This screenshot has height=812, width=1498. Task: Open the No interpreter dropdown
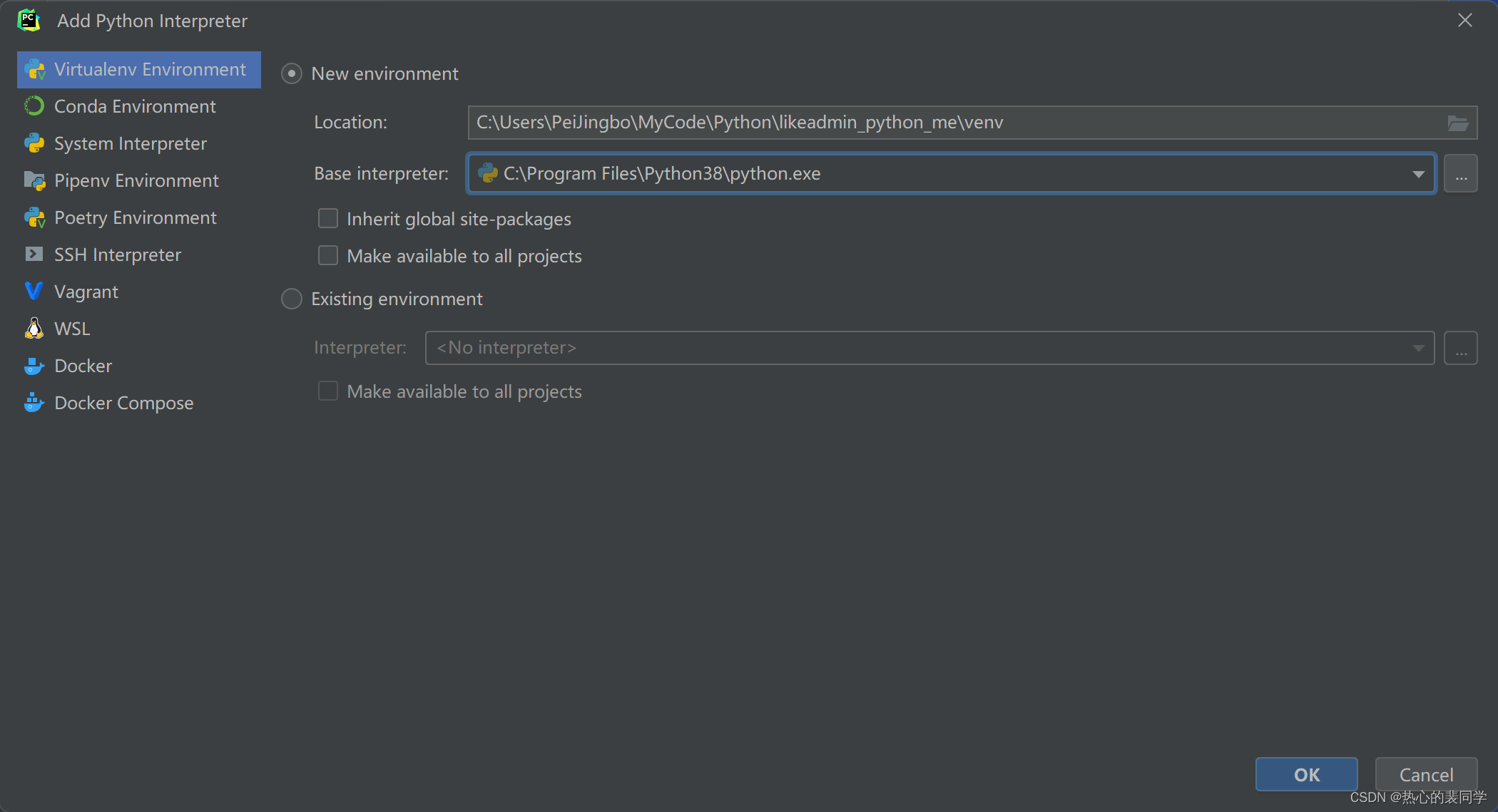point(929,348)
